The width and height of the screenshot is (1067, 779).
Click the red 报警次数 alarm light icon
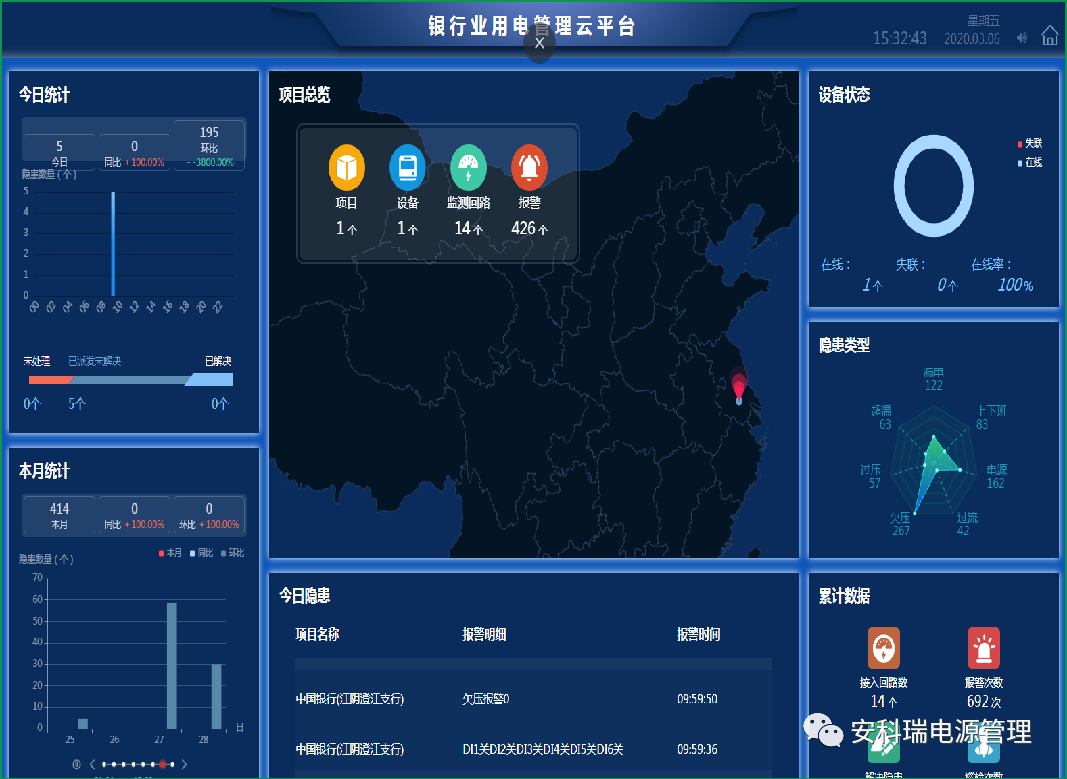click(x=982, y=648)
